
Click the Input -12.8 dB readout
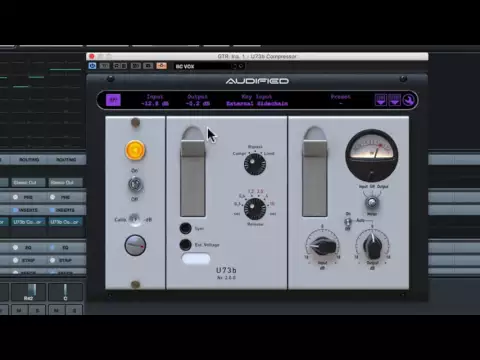[155, 104]
